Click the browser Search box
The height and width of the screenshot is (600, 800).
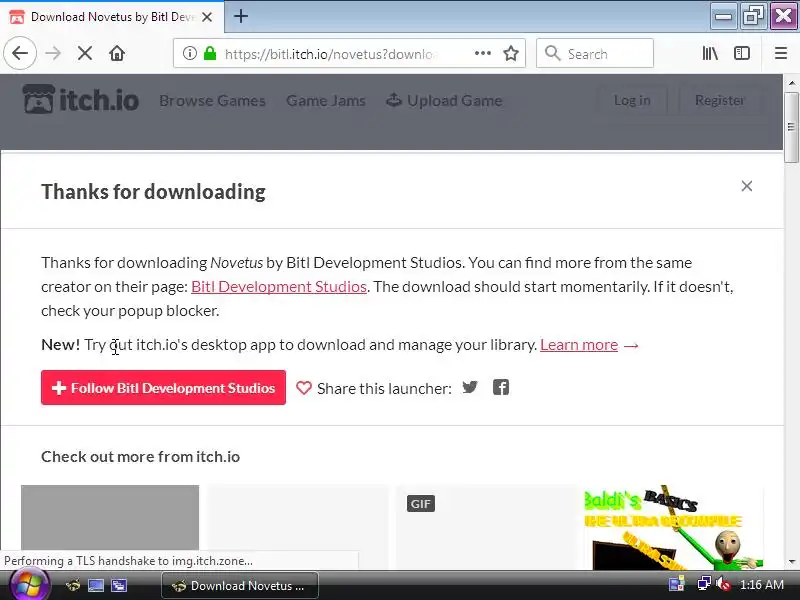point(595,53)
